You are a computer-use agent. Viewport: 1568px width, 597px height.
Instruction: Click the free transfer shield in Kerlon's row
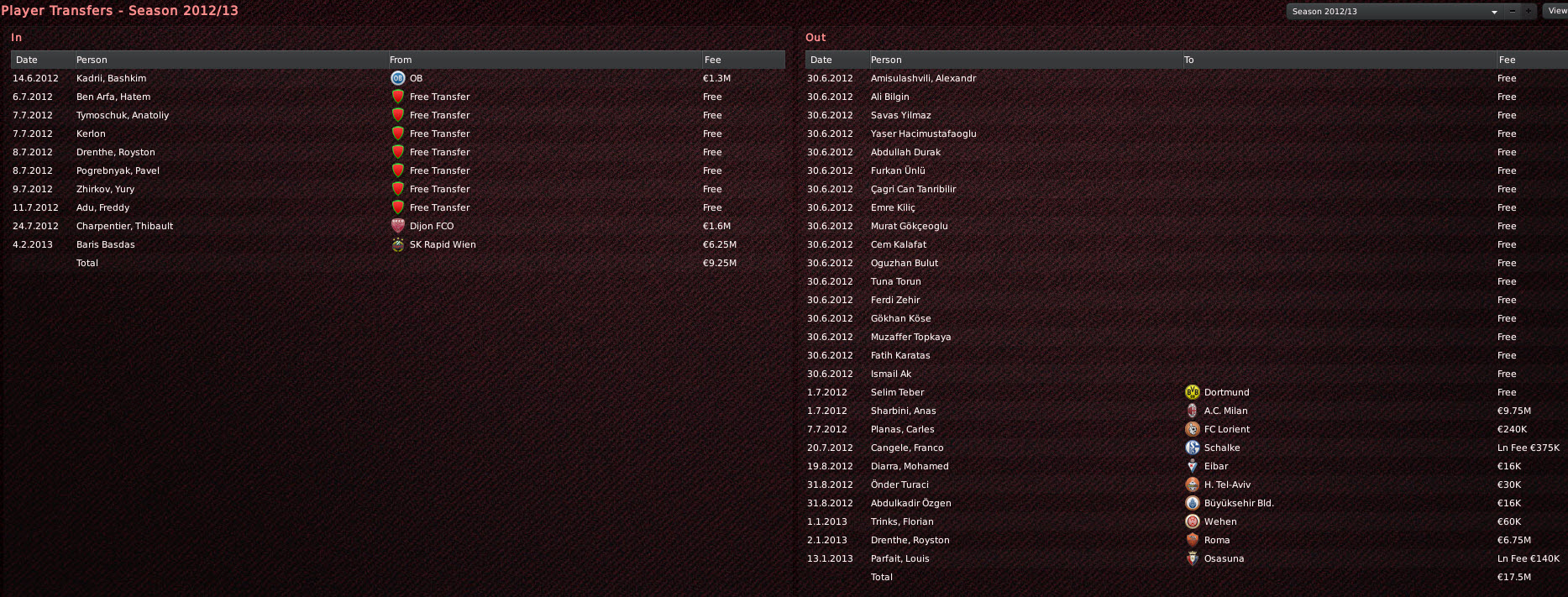(398, 134)
